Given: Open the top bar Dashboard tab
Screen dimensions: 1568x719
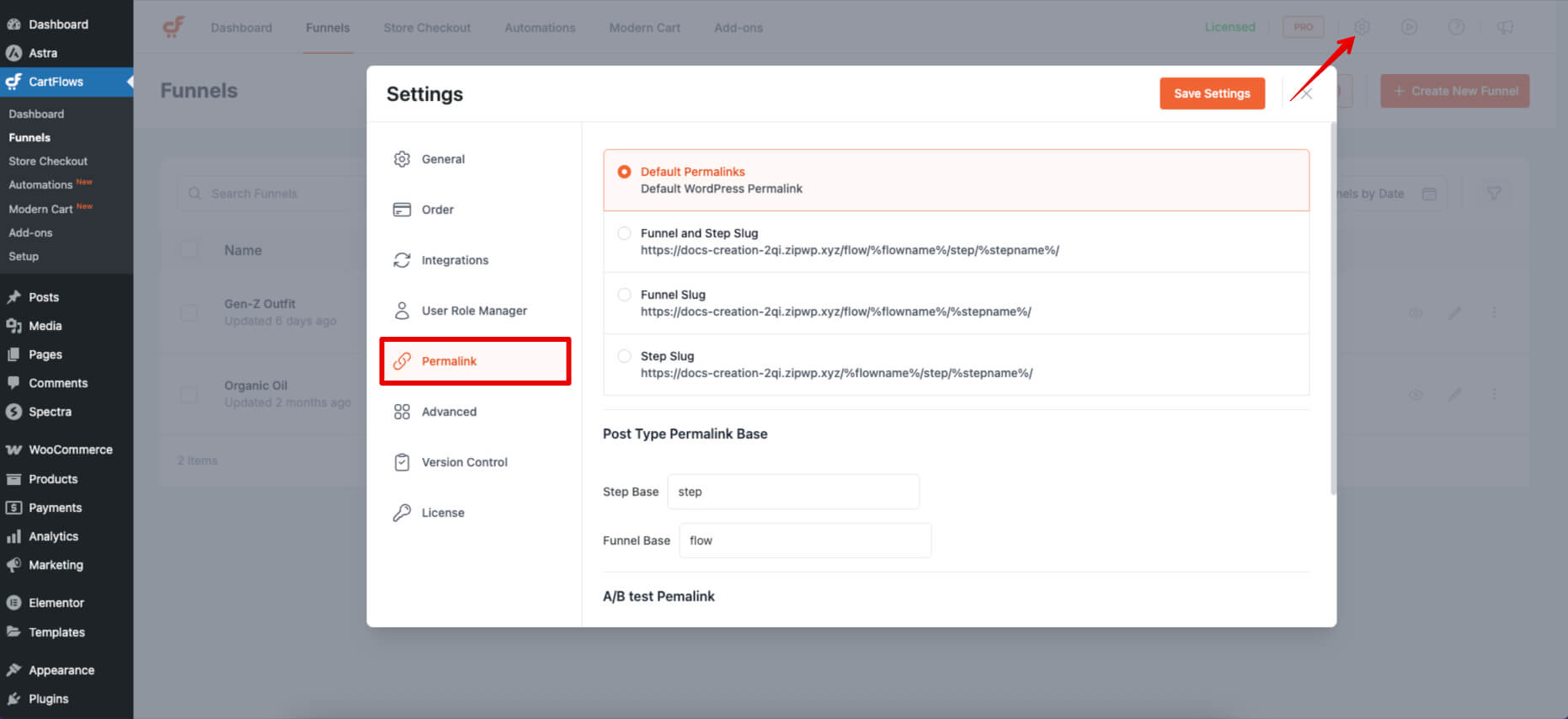Looking at the screenshot, I should pyautogui.click(x=242, y=28).
